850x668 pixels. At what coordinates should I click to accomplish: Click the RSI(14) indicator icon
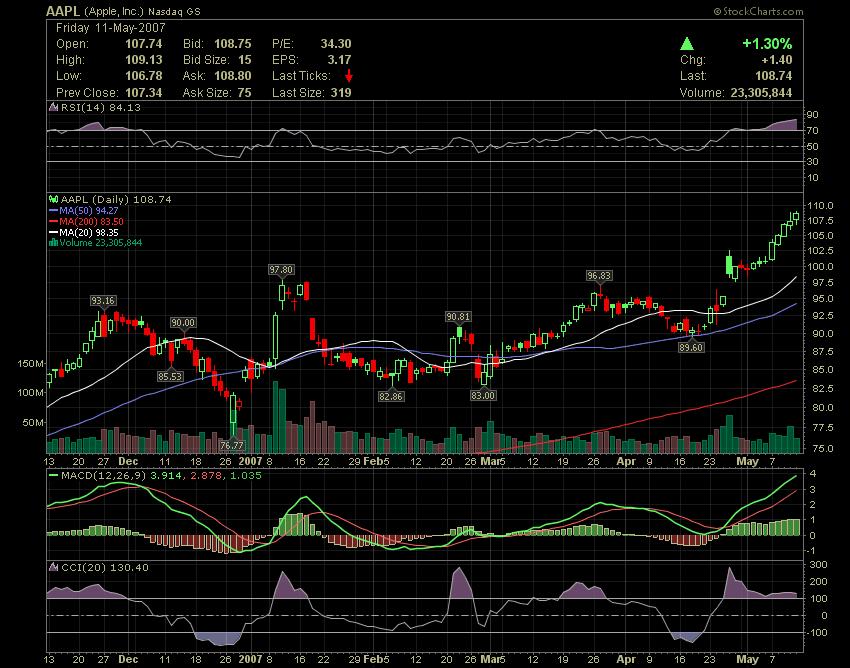53,107
